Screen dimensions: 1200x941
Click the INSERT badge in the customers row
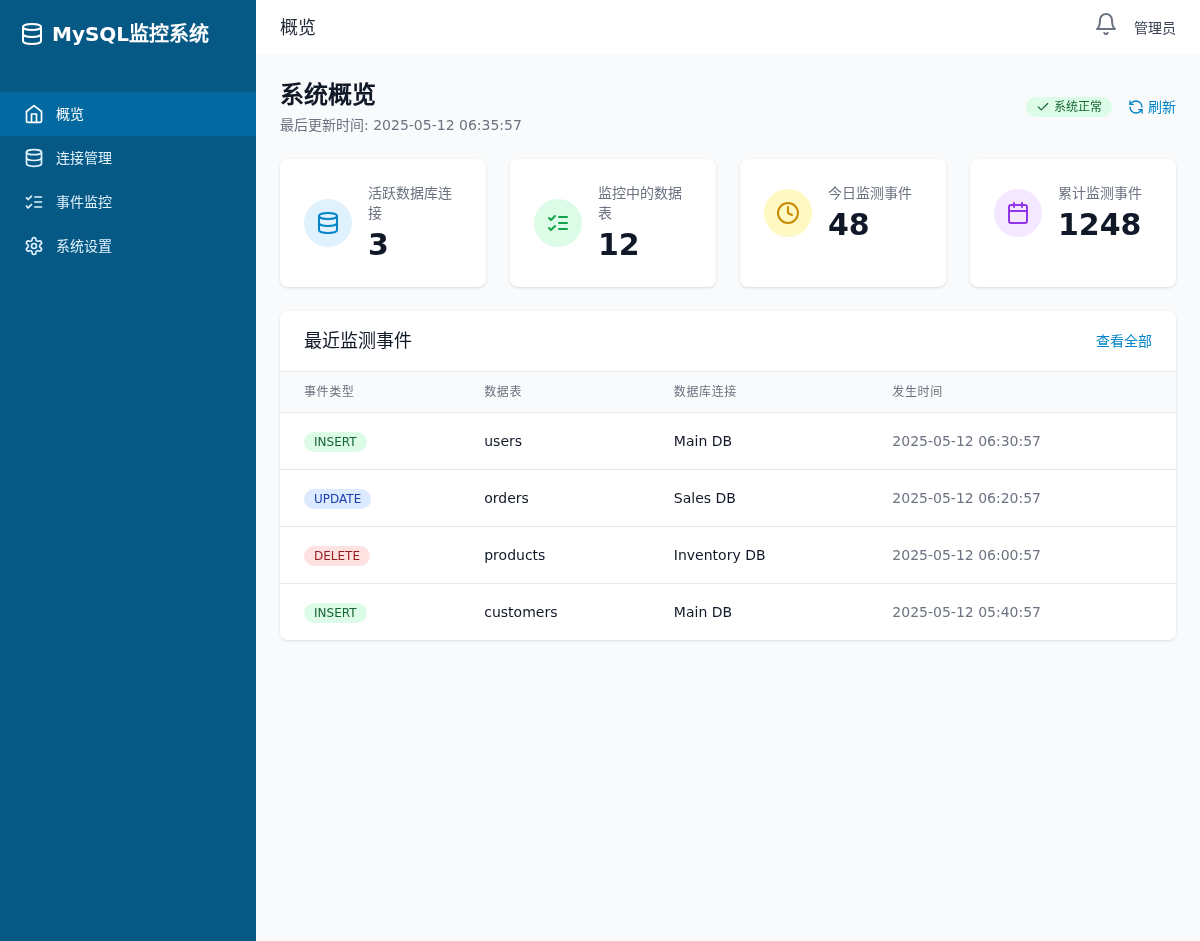click(335, 613)
